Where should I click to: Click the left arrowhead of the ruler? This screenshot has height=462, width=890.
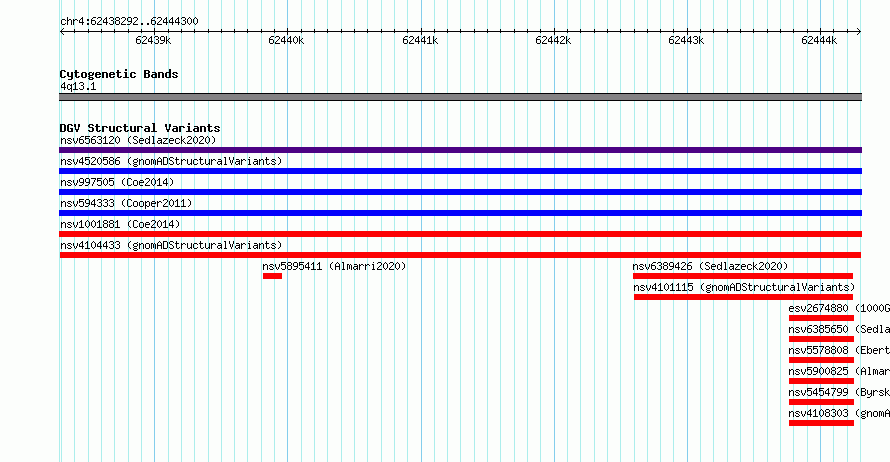(62, 32)
